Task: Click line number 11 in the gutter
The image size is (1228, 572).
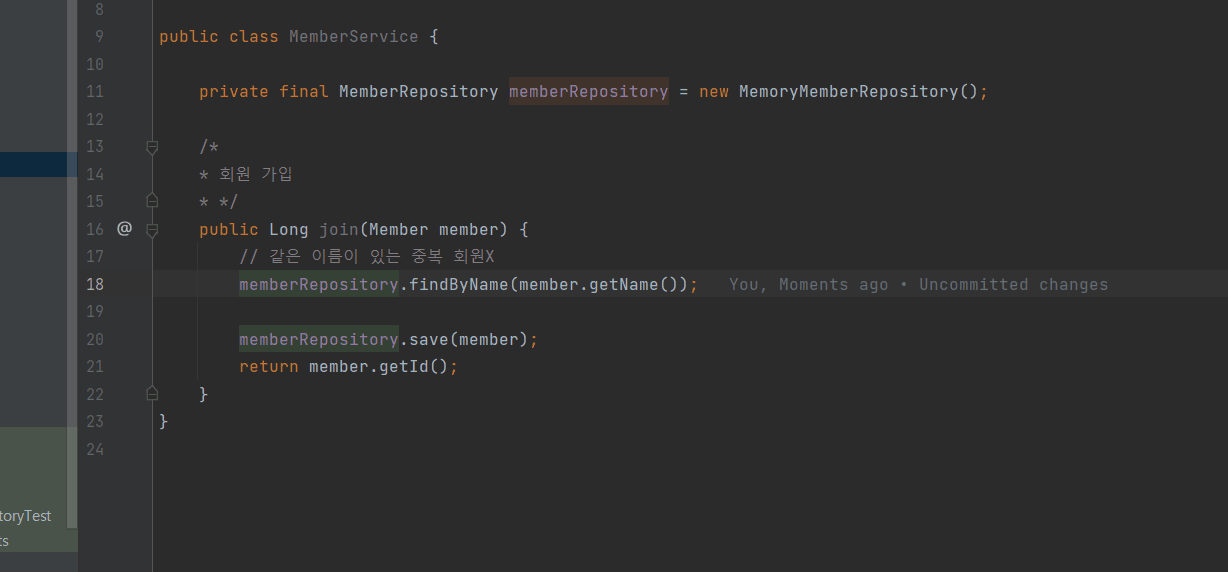Action: (95, 92)
